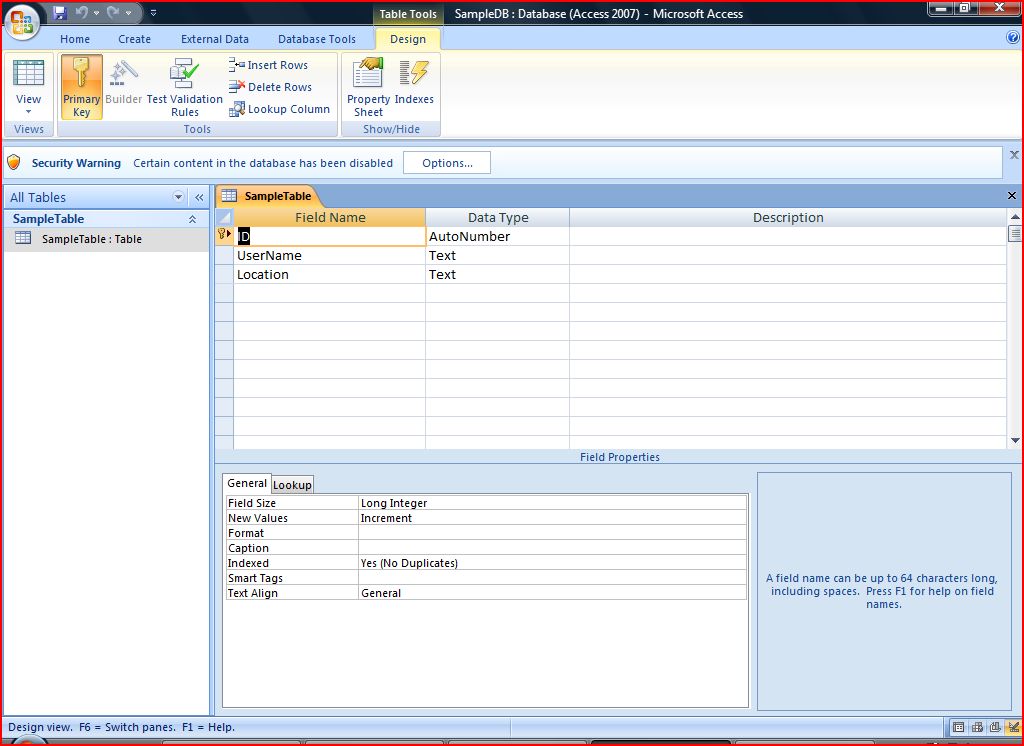This screenshot has width=1024, height=746.
Task: Switch to PivotTable View in status bar
Action: pyautogui.click(x=977, y=727)
